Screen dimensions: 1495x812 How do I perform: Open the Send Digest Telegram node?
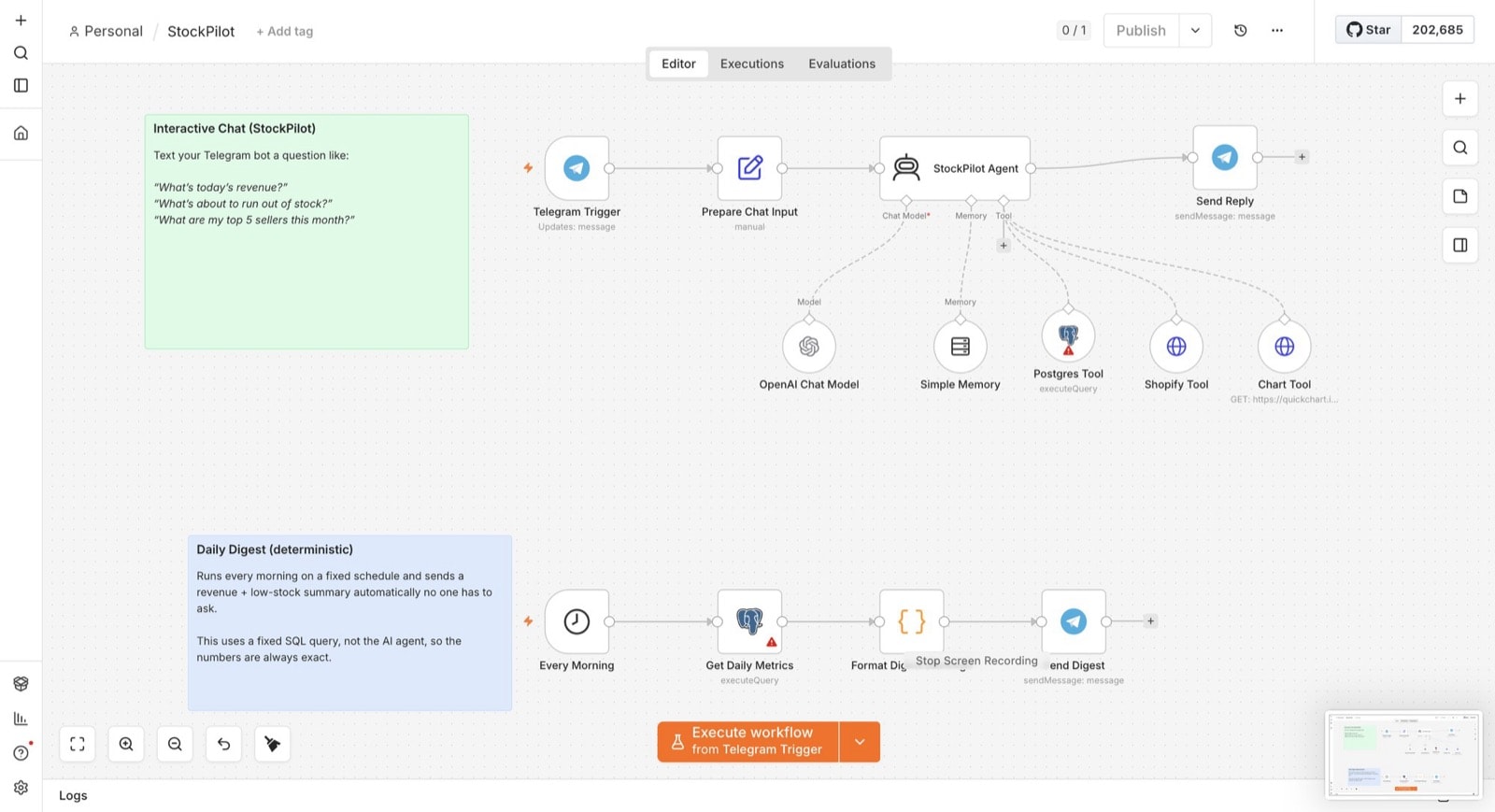pos(1074,621)
